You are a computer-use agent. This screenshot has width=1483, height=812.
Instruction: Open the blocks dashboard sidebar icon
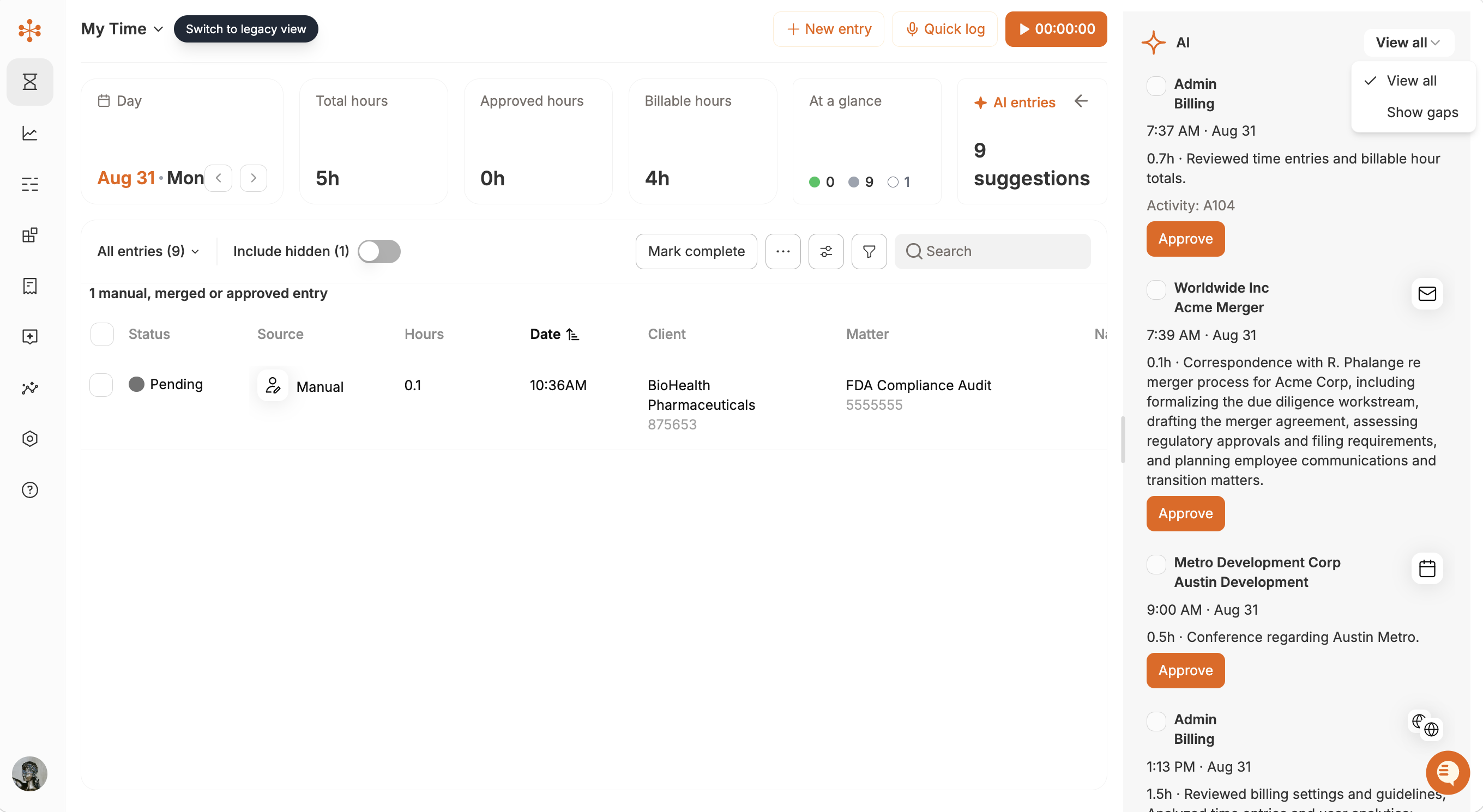click(30, 235)
